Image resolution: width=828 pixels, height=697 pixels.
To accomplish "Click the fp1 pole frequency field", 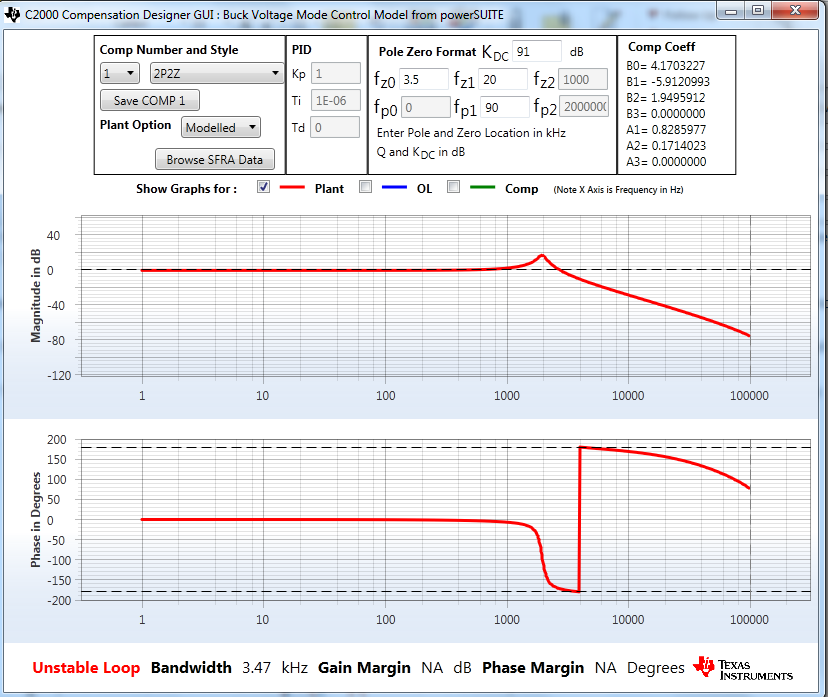I will 505,107.
